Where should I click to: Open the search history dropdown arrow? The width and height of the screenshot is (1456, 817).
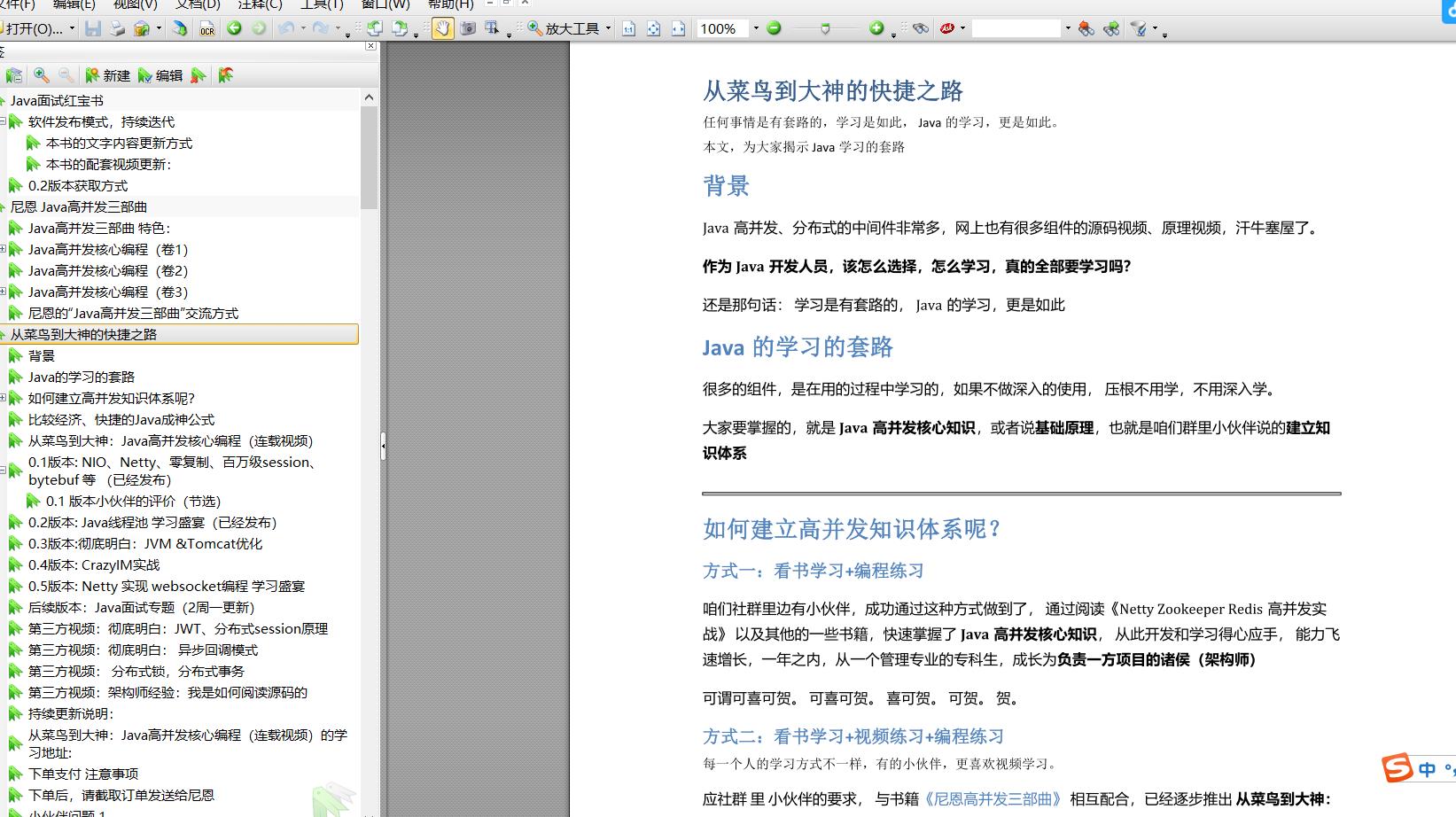click(1068, 28)
